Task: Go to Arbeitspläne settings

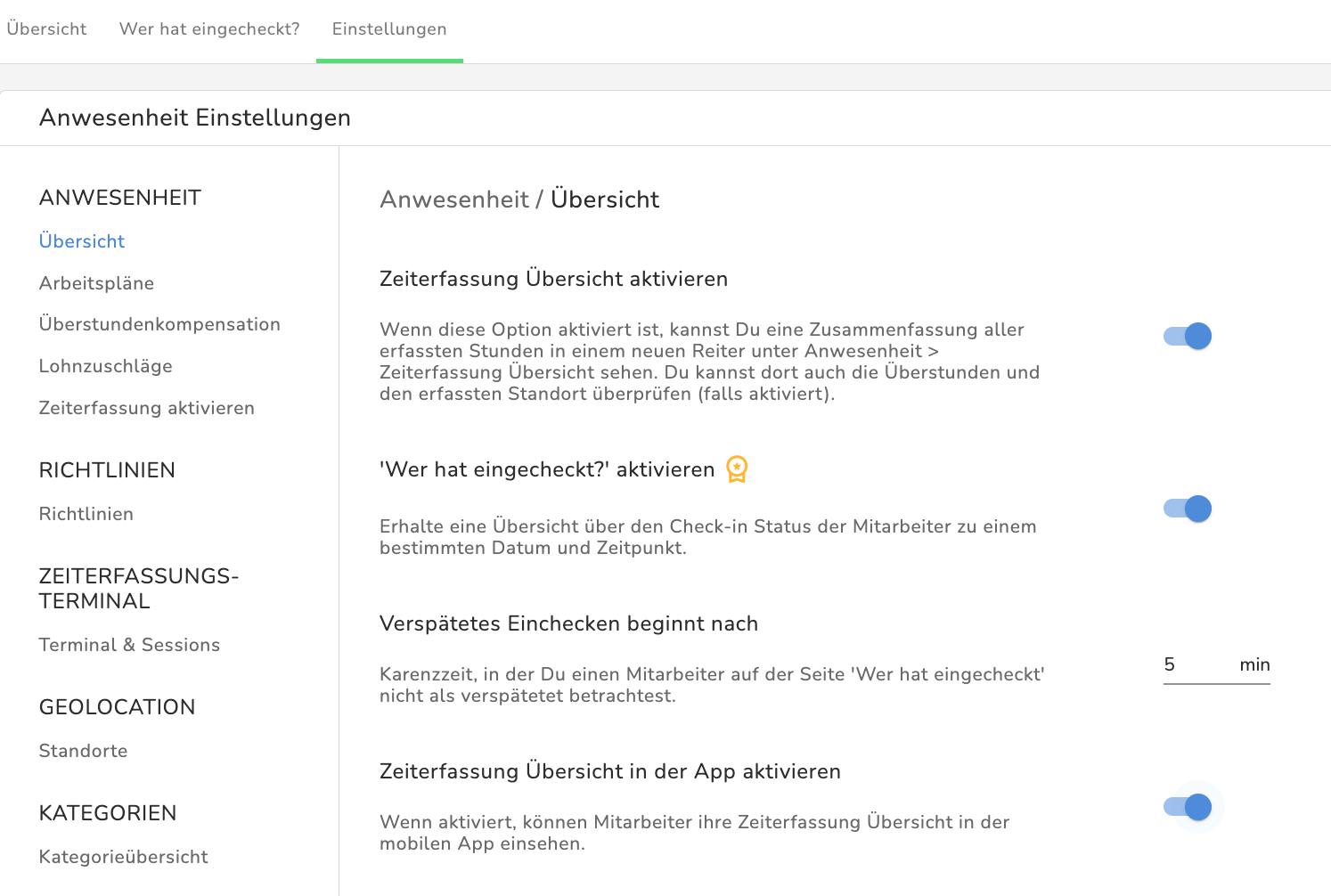Action: (x=96, y=283)
